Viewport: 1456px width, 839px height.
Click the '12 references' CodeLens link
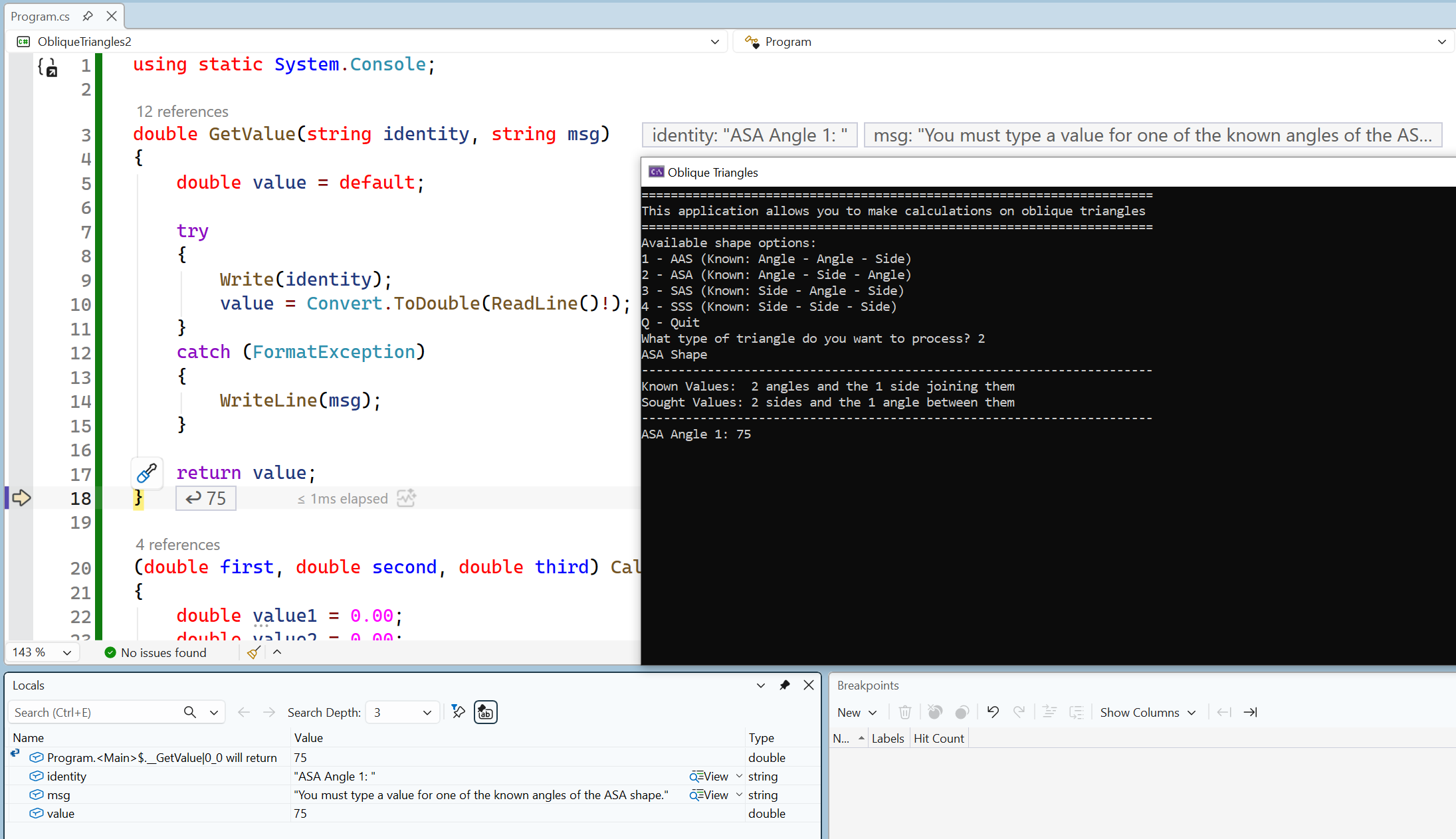[182, 112]
